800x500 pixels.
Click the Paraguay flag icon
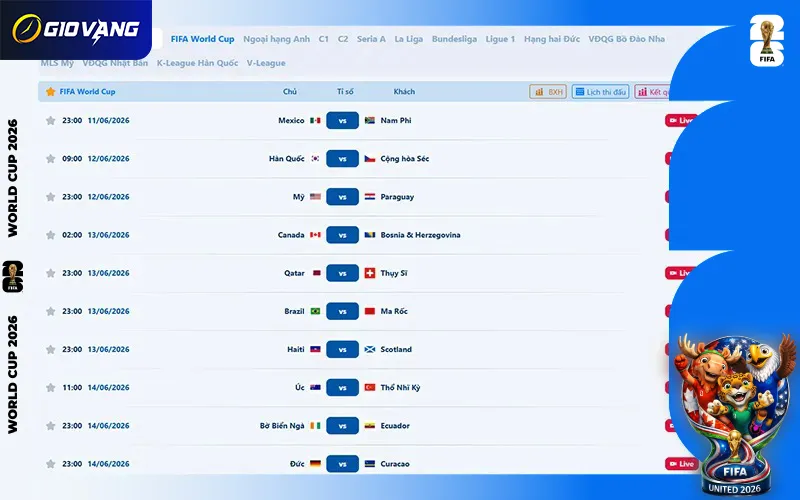(x=370, y=197)
